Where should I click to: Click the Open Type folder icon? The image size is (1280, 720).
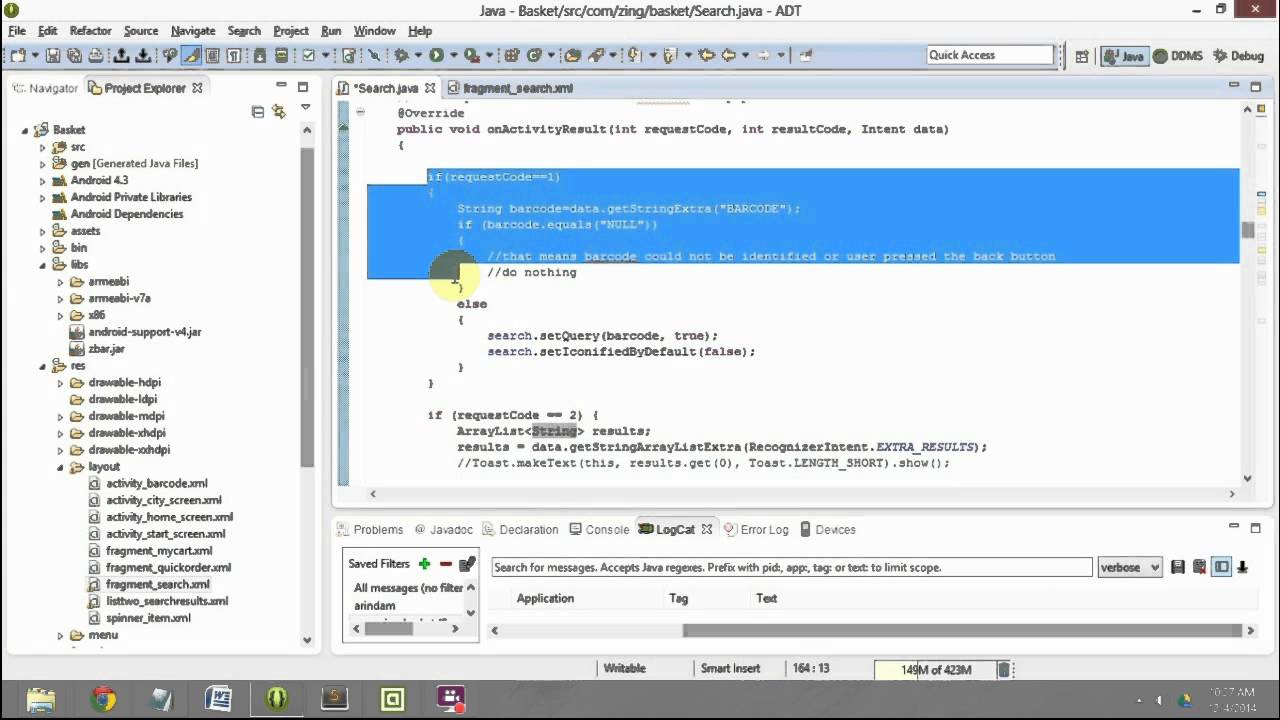(x=572, y=56)
